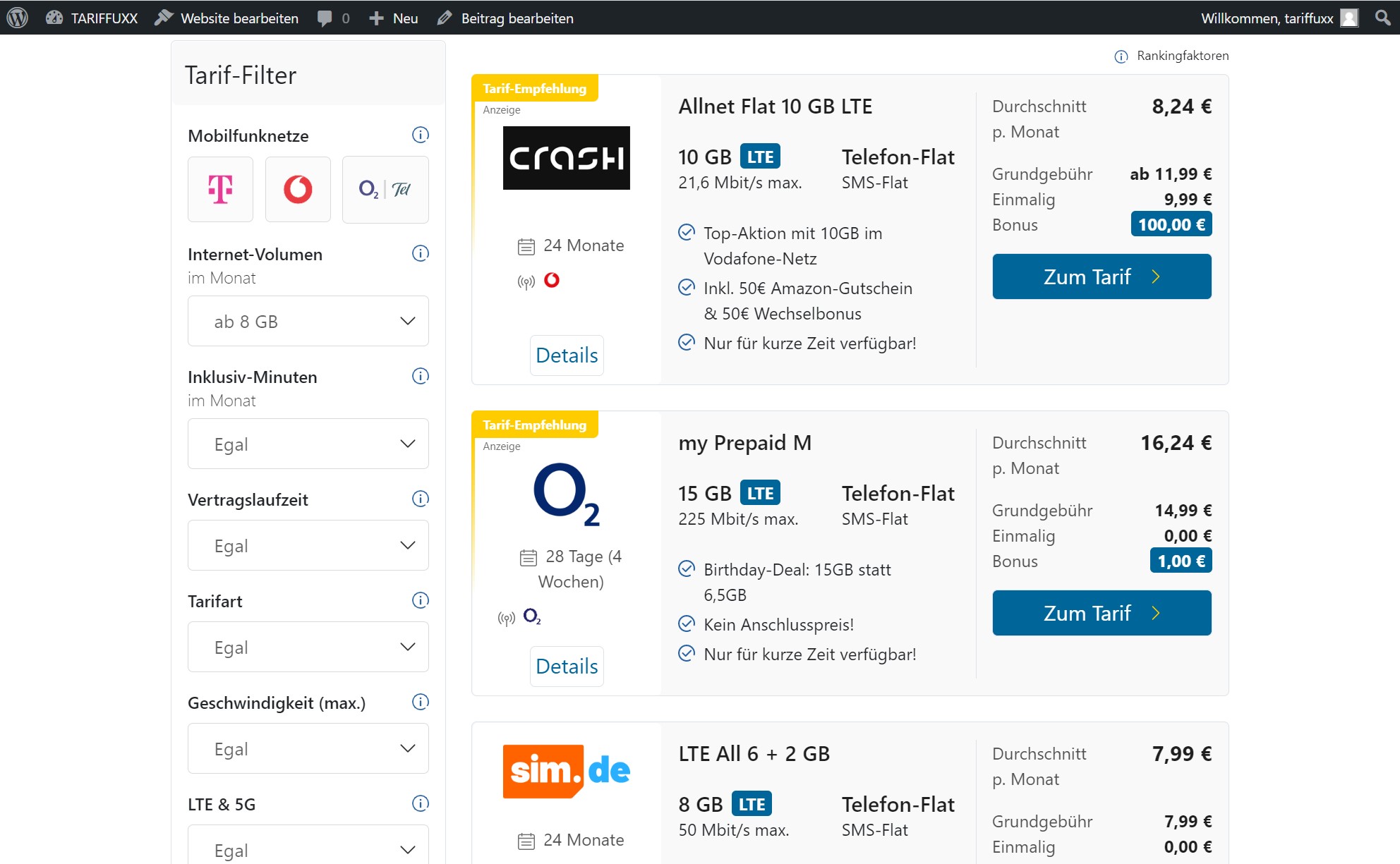This screenshot has height=864, width=1400.
Task: Click the LTE All 6 + 2 GB title
Action: tap(754, 754)
